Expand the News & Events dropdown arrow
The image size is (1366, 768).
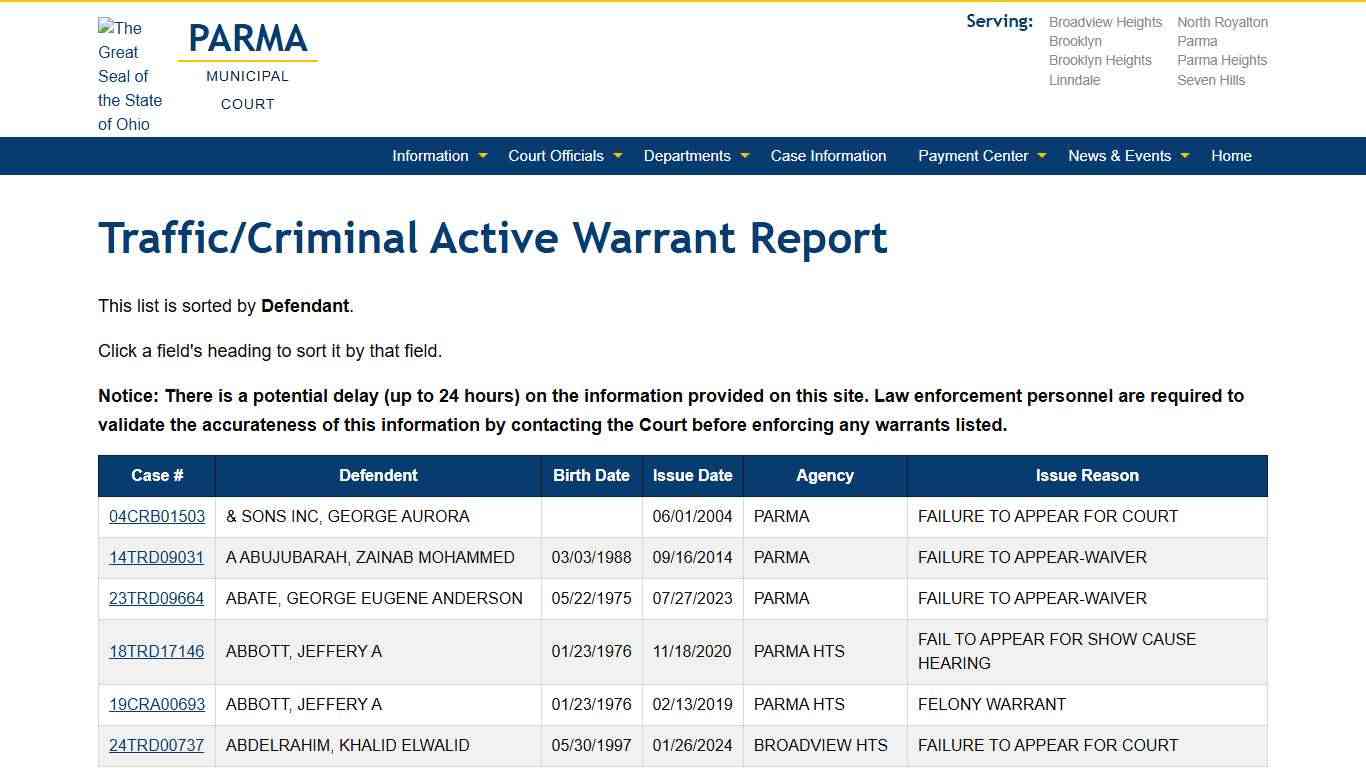1185,156
